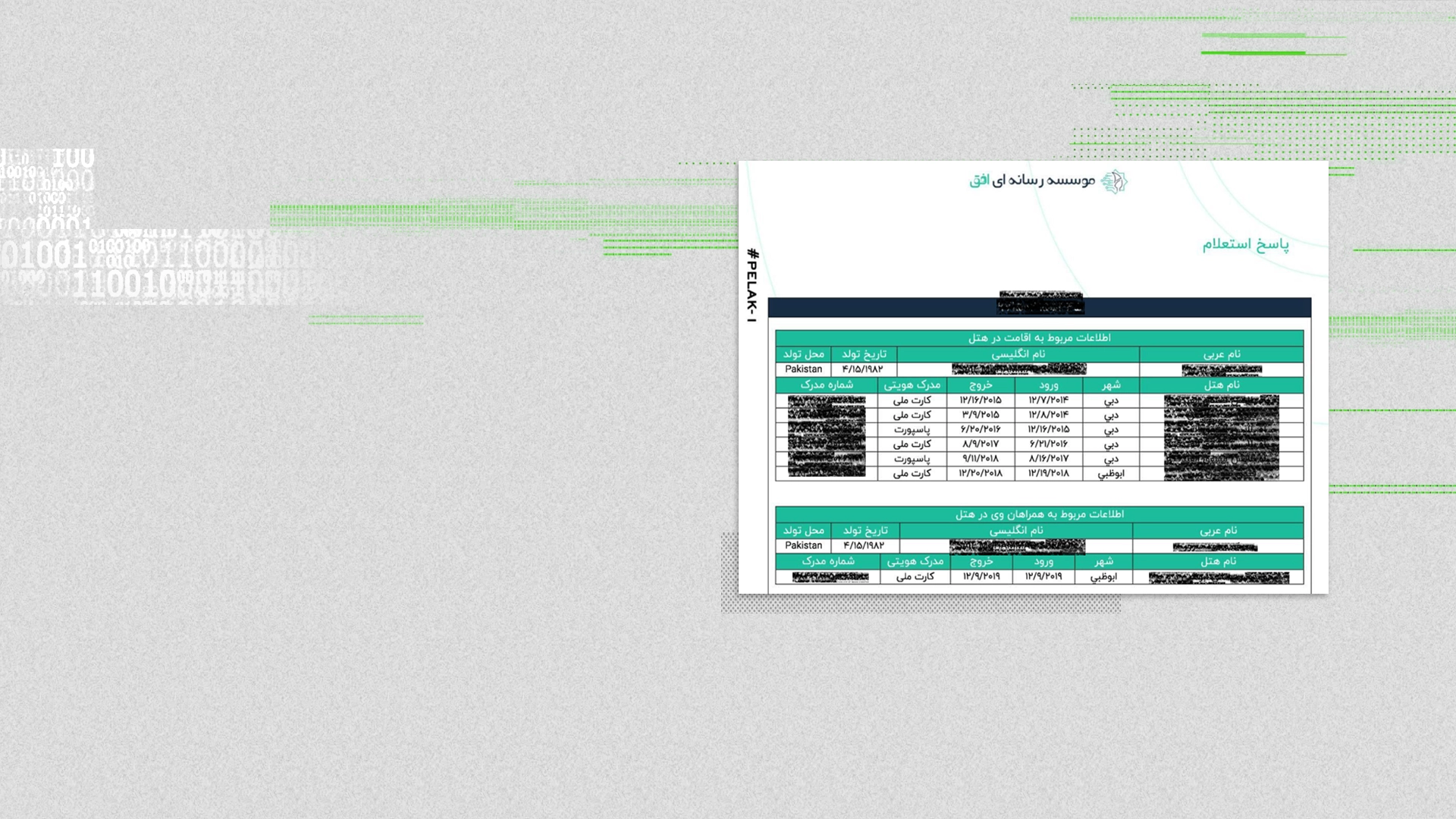1456x819 pixels.
Task: Click the ابوظبی city cell dated 12/19/2018
Action: (x=1111, y=473)
